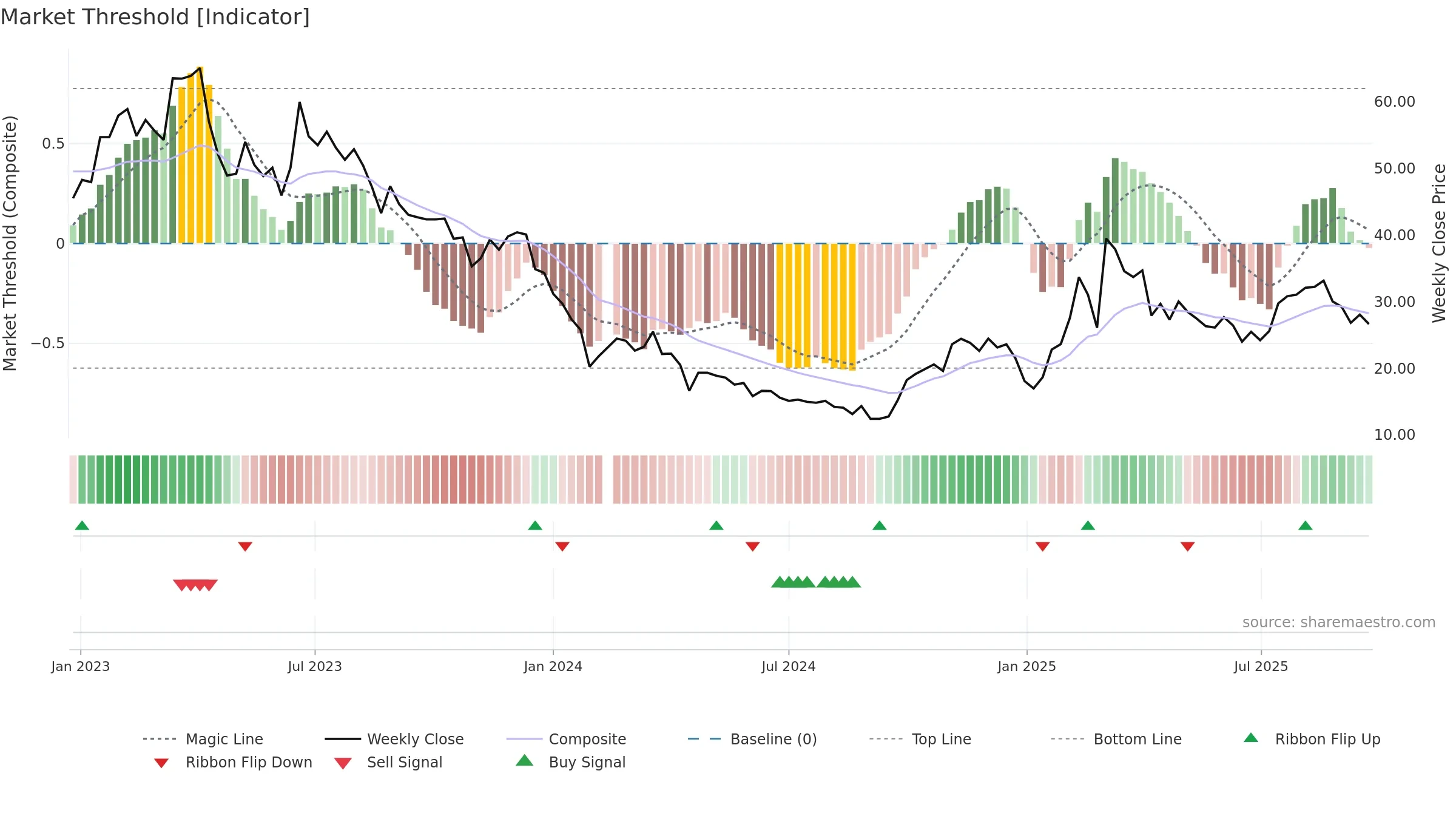Image resolution: width=1456 pixels, height=819 pixels.
Task: Toggle the Ribbon Flip Up legend entry
Action: click(1312, 739)
